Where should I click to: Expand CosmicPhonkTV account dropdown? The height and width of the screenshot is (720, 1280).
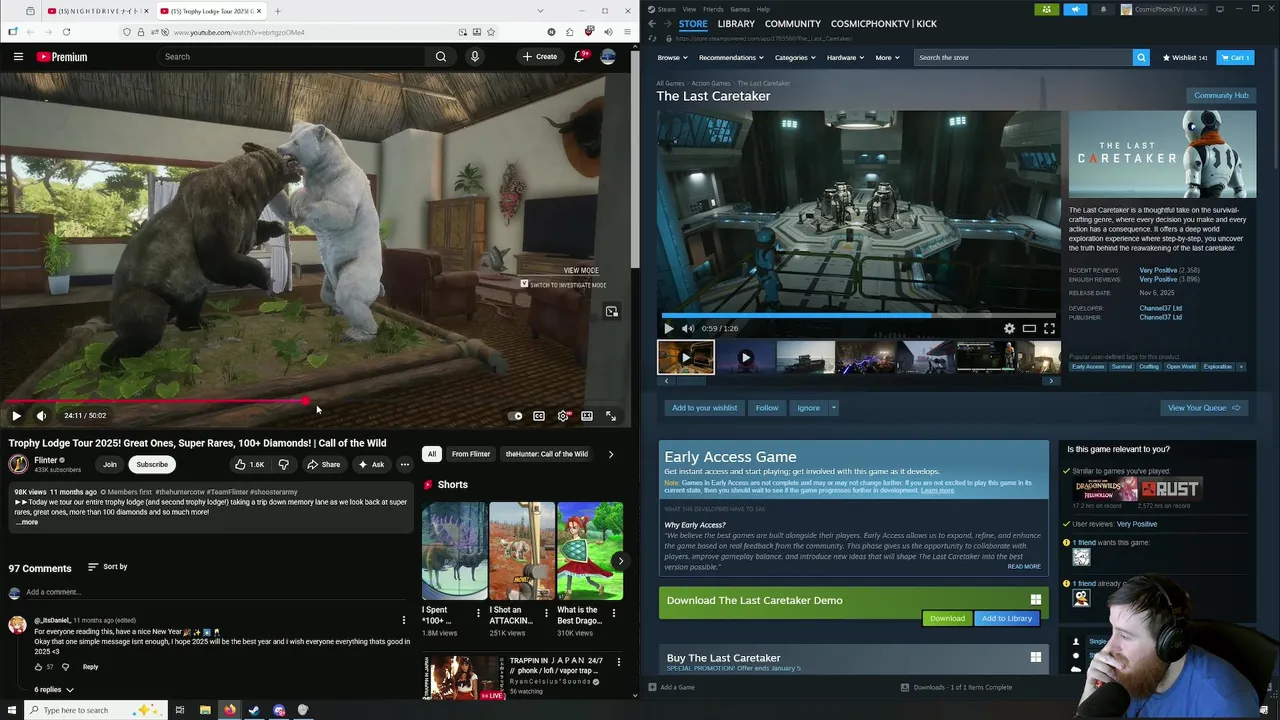pyautogui.click(x=1163, y=9)
